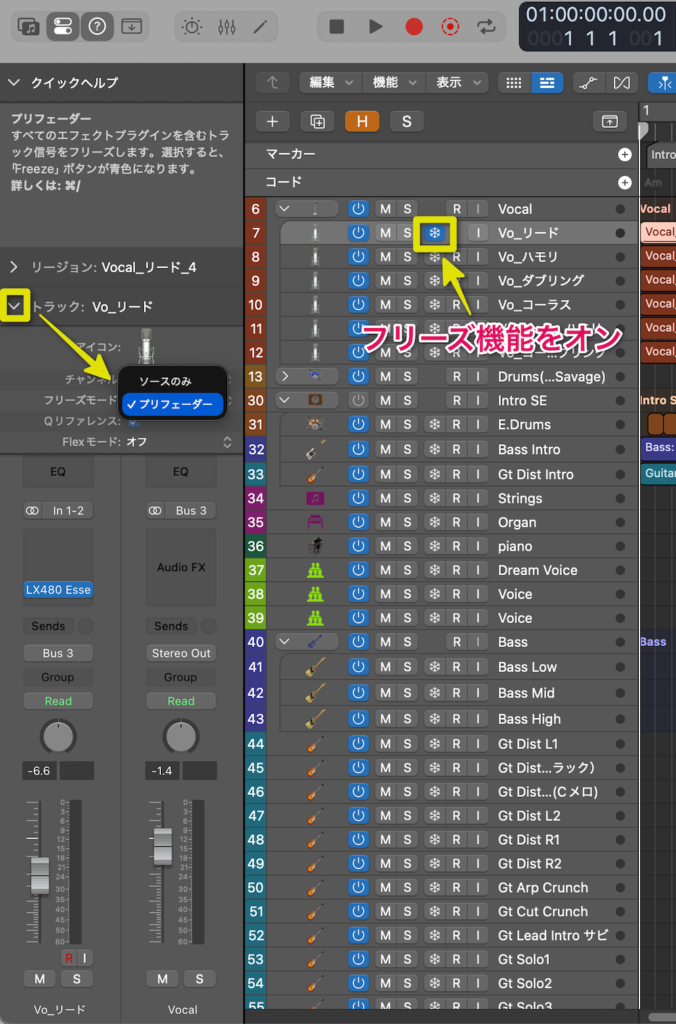The width and height of the screenshot is (676, 1024).
Task: Click the Stereo Out output button
Action: tap(181, 653)
